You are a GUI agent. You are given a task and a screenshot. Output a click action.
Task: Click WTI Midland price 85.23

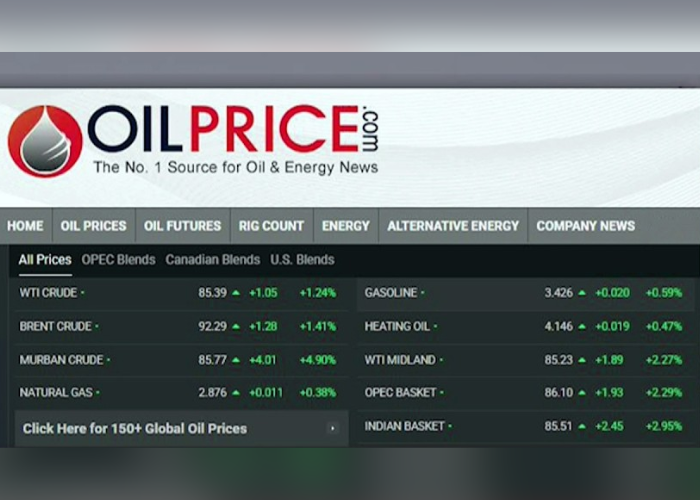(x=558, y=360)
